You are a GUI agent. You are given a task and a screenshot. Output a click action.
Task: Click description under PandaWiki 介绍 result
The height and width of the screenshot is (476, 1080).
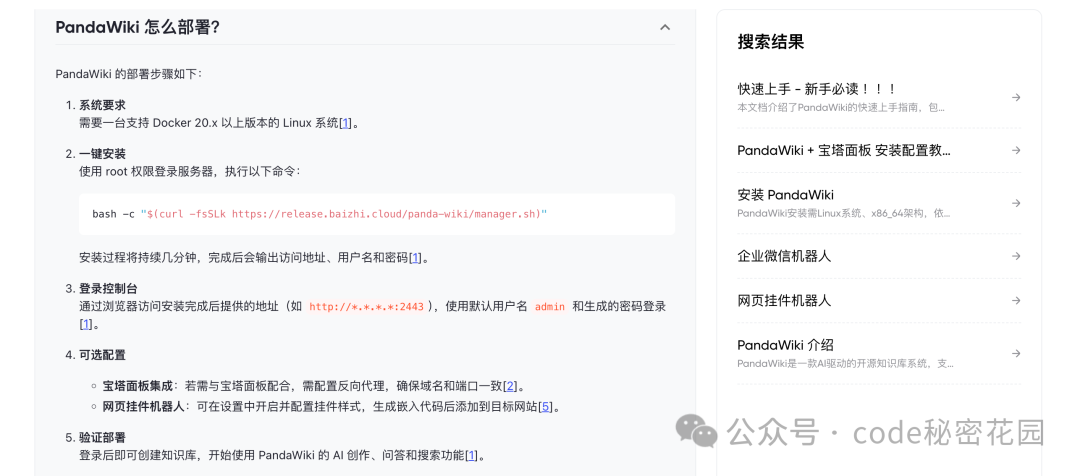[x=845, y=364]
